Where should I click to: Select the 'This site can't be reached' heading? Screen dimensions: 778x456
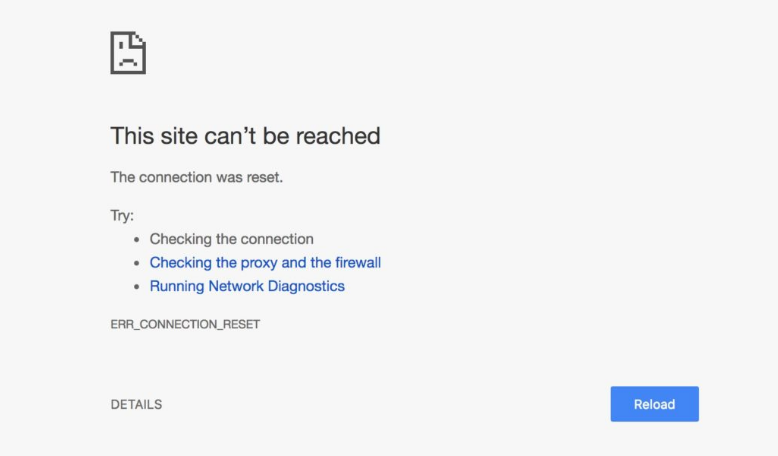coord(245,136)
